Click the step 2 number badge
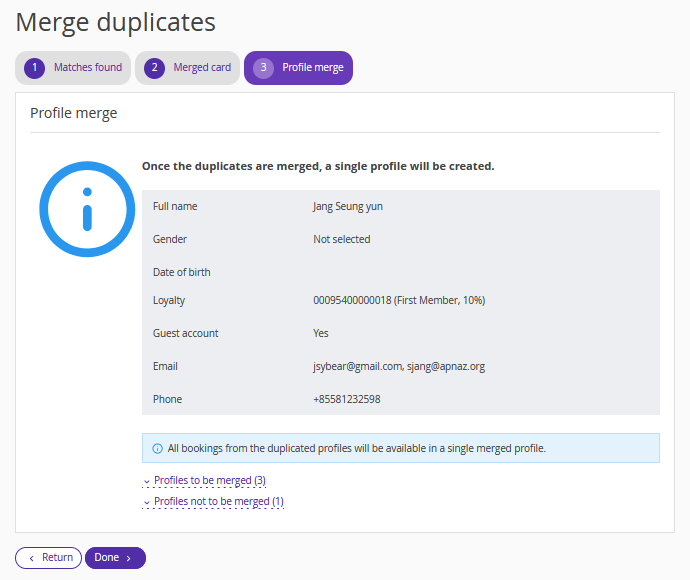Viewport: 690px width, 580px height. 154,68
